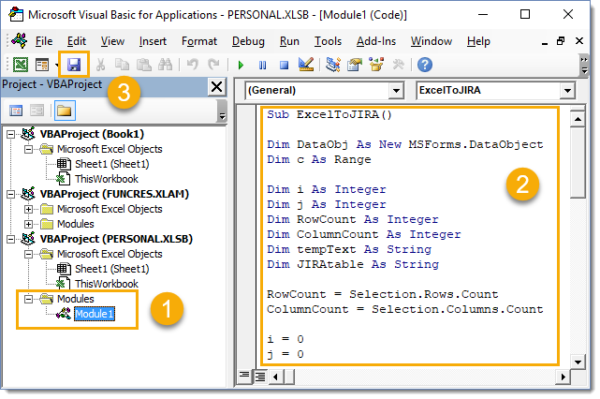Run the macro with the green play icon
600x399 pixels.
click(241, 65)
